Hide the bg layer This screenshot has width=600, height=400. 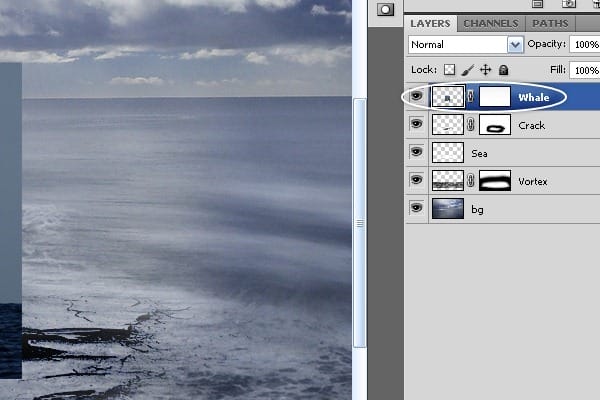(x=416, y=207)
